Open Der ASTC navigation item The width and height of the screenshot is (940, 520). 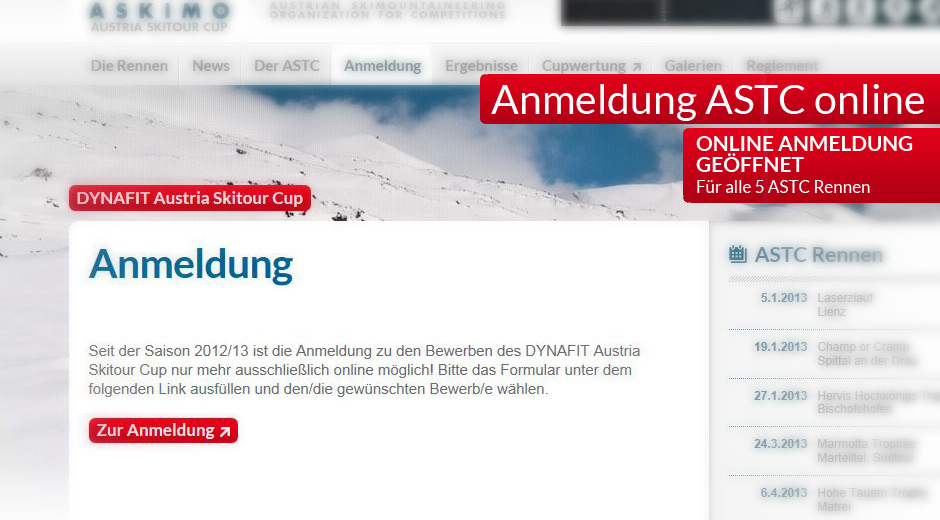(287, 66)
